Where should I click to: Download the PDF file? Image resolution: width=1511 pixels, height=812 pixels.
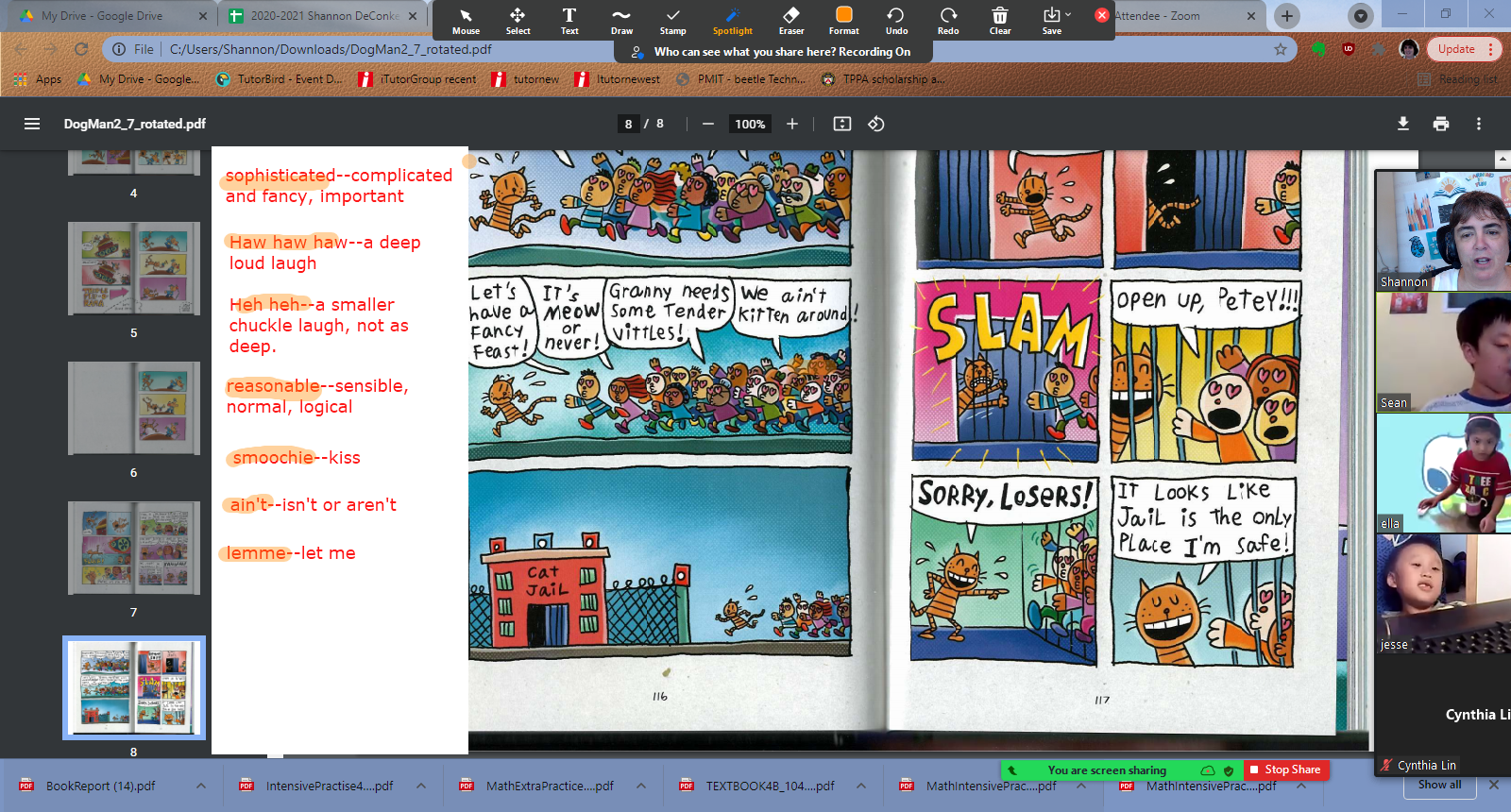[1403, 124]
